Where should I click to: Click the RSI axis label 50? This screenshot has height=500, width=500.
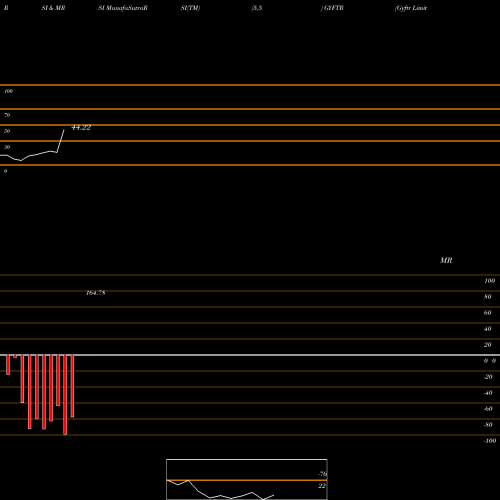tap(7, 131)
